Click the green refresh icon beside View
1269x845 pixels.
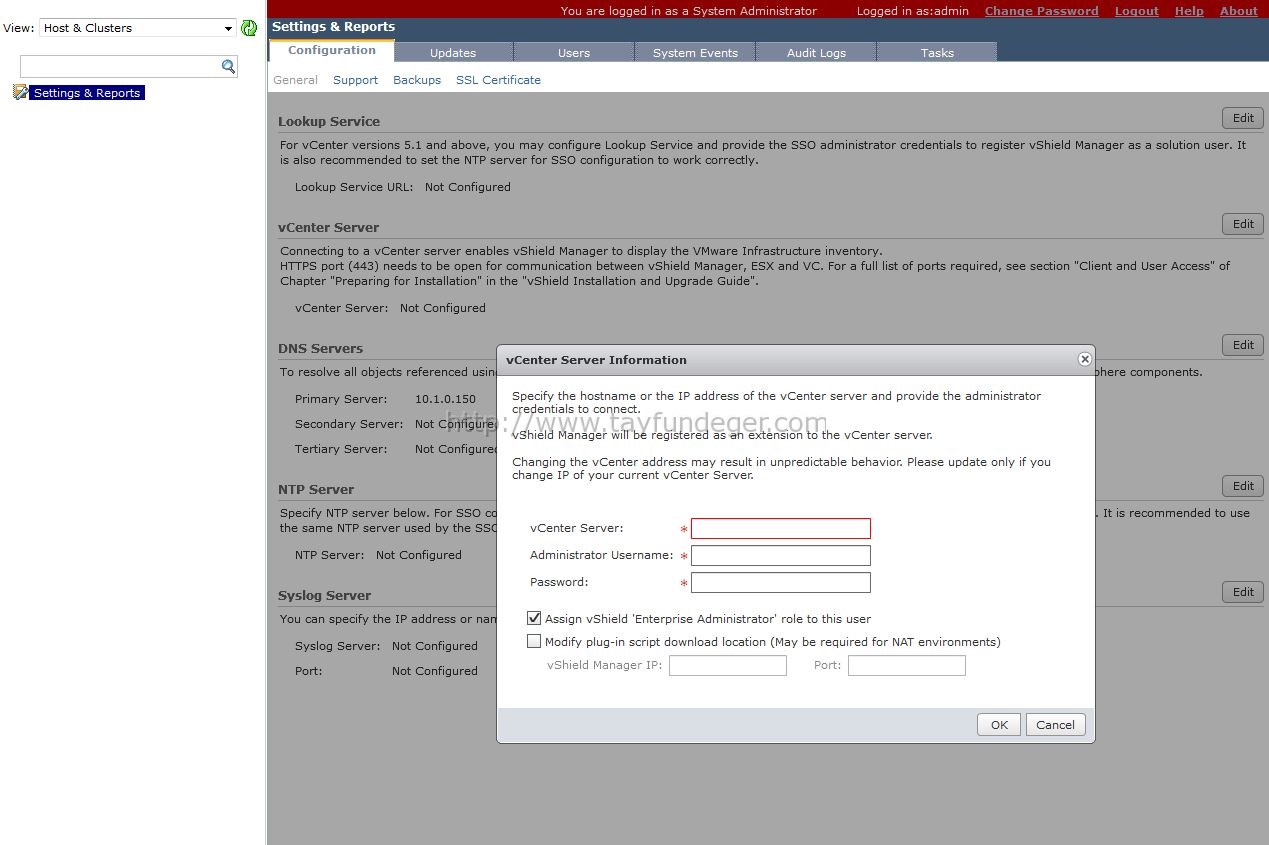pos(249,28)
